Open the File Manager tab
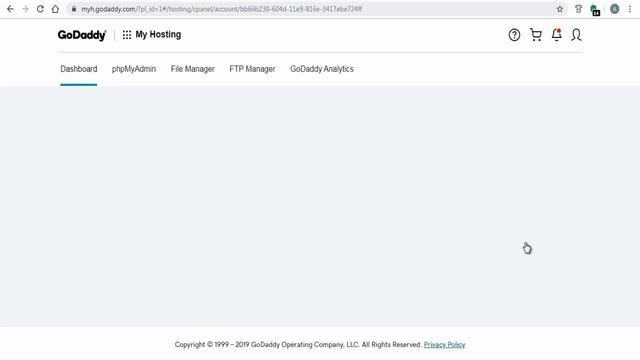 [193, 69]
